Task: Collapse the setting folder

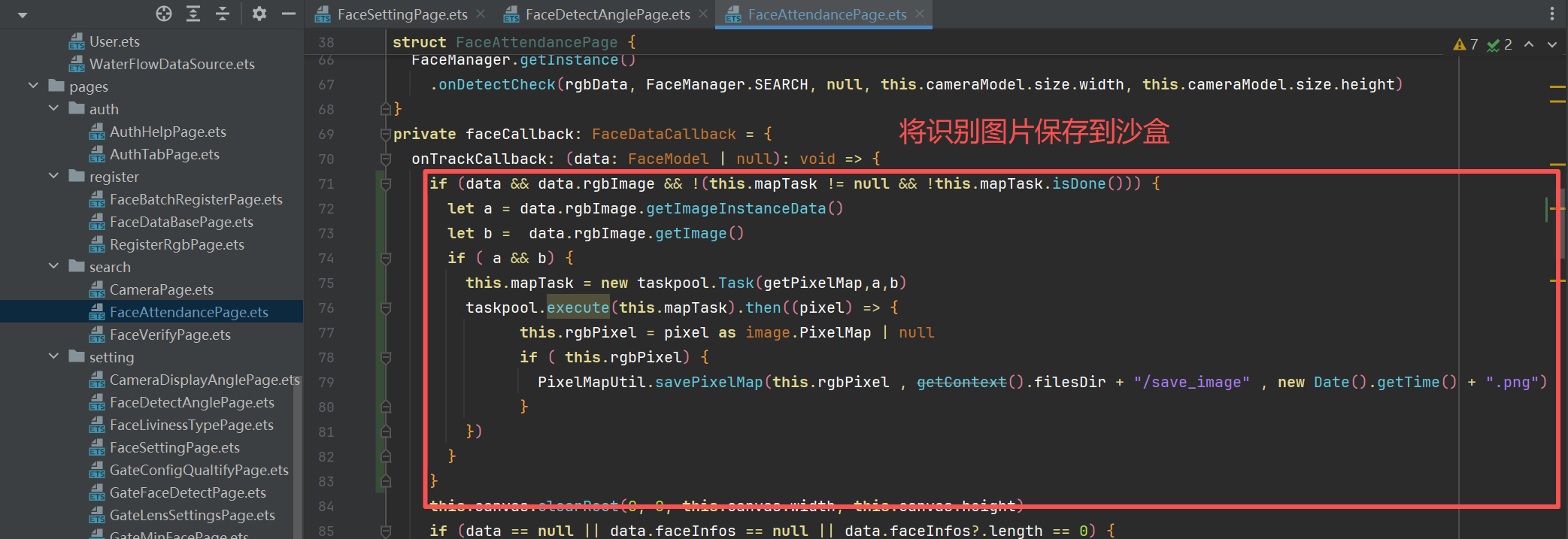Action: click(53, 356)
